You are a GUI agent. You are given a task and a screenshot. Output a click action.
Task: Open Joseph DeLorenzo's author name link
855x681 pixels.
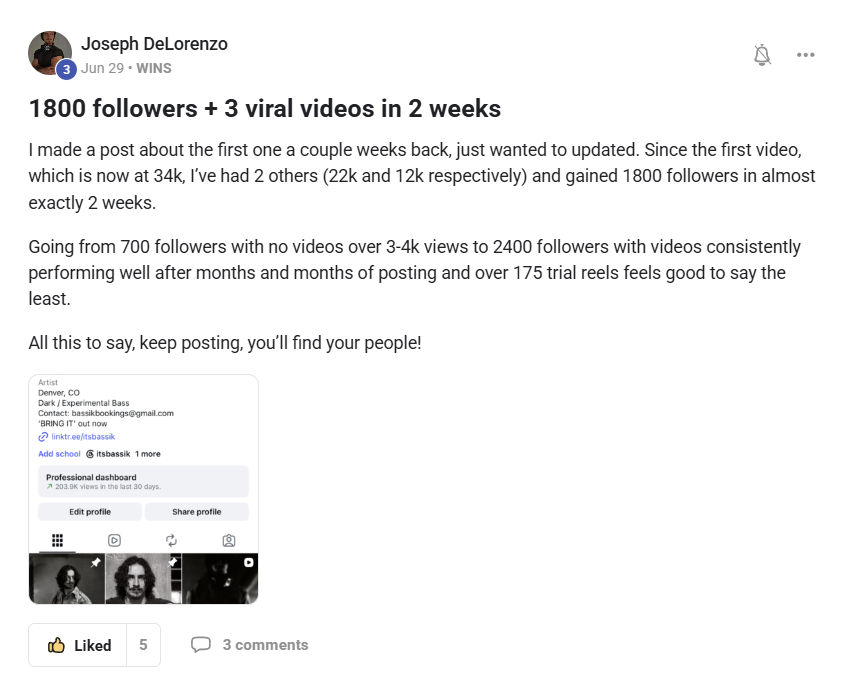point(154,44)
